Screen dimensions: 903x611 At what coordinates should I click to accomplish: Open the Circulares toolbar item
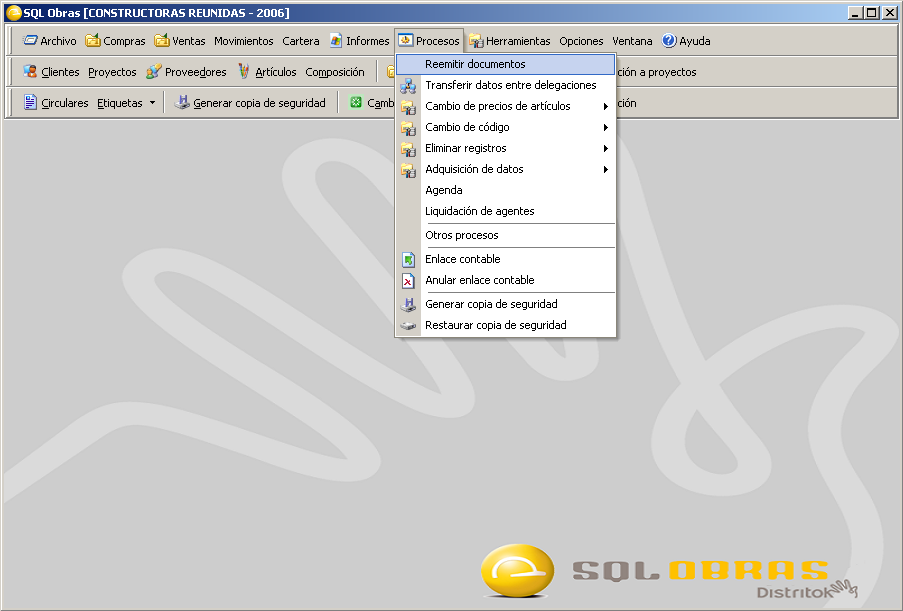click(56, 103)
